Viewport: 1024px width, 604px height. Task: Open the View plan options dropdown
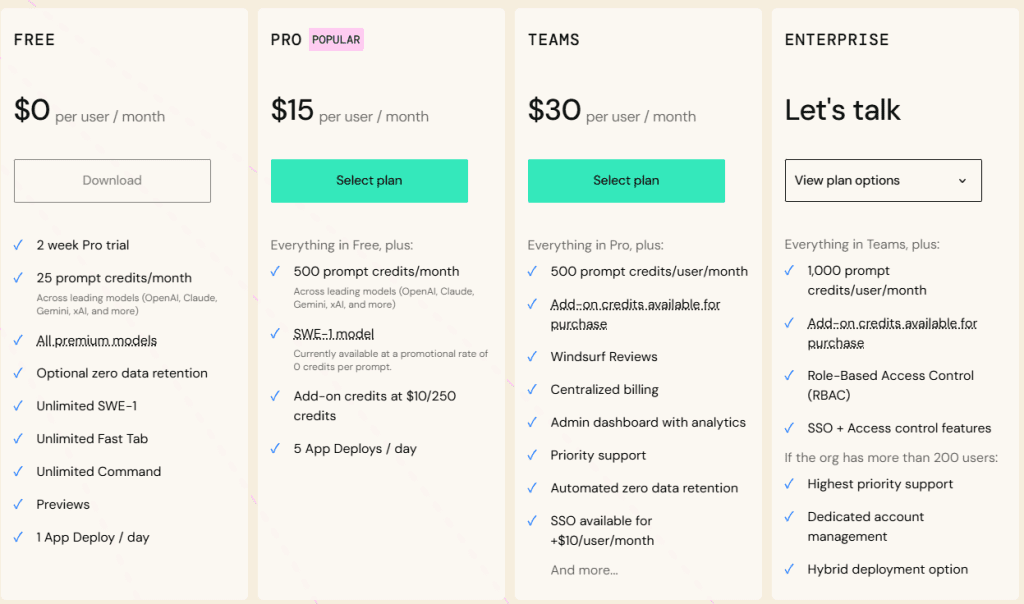(x=882, y=181)
